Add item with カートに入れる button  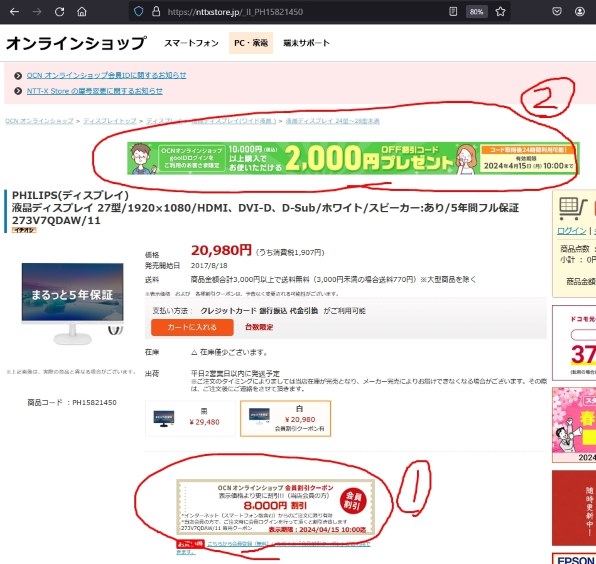point(192,327)
